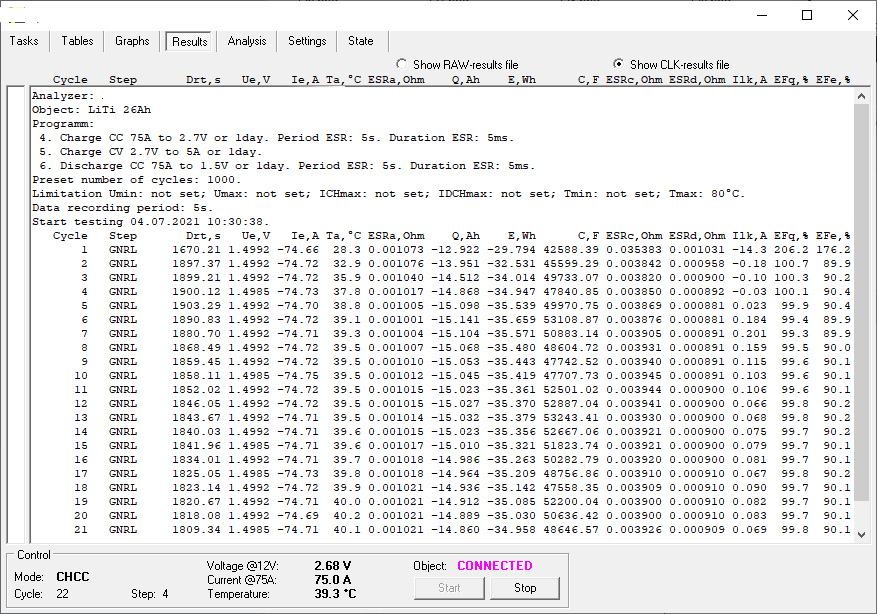
Task: Click cycle 1 duration value 1670.21
Action: [x=196, y=250]
